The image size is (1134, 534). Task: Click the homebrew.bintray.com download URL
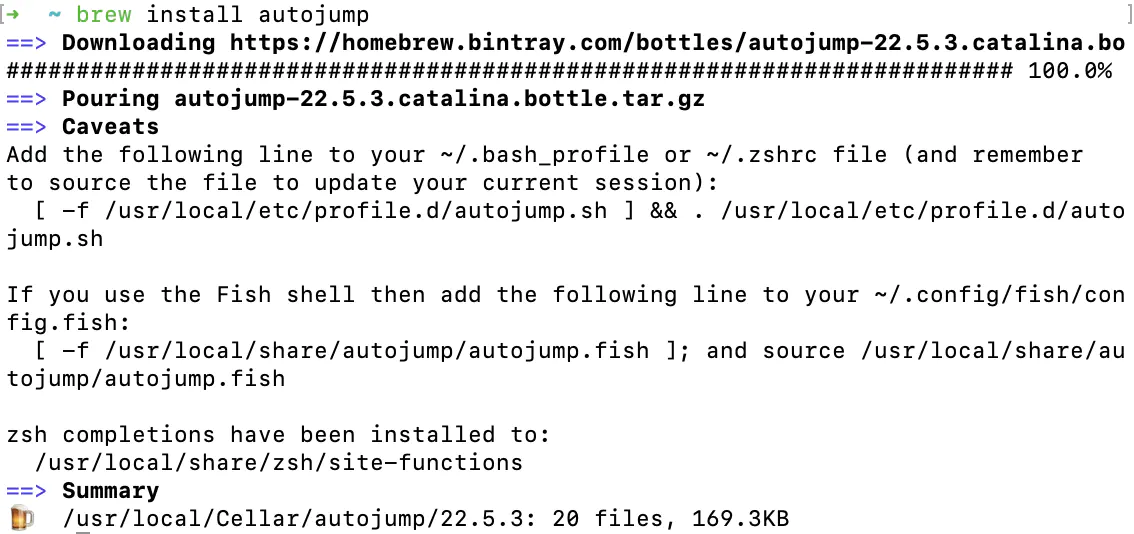point(678,43)
